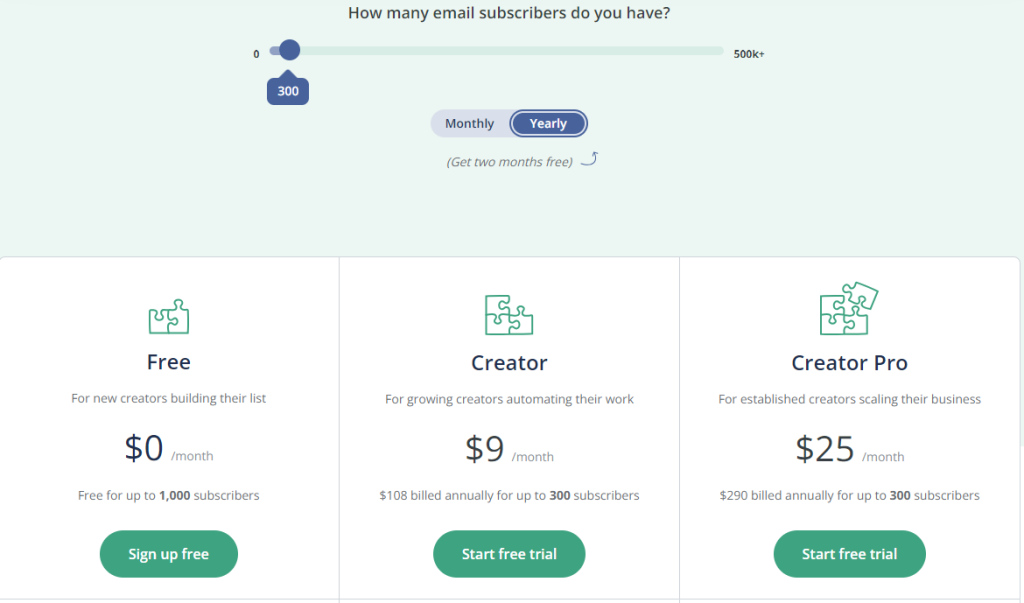Click the 'Get two months free' text
The image size is (1024, 603).
point(509,162)
